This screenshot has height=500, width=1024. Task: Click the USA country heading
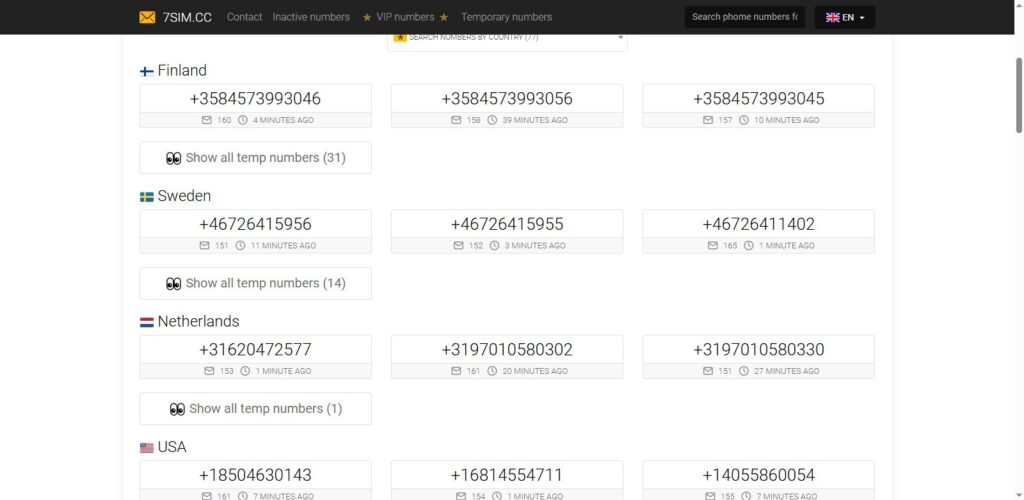click(x=172, y=446)
